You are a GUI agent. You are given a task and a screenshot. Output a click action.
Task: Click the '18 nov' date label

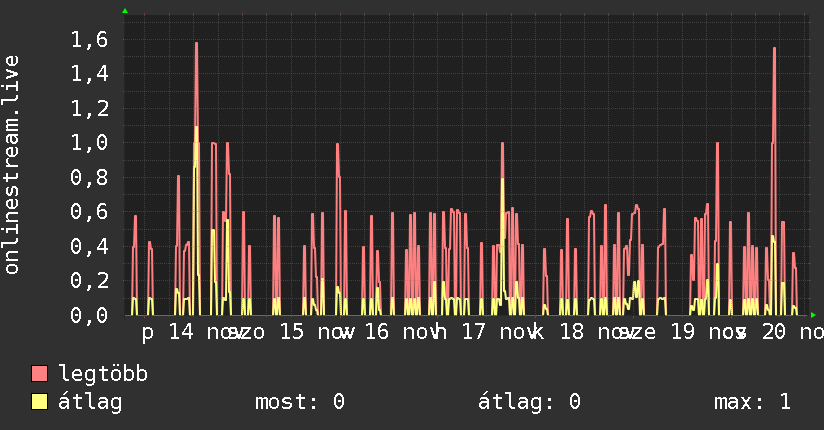[x=597, y=332]
